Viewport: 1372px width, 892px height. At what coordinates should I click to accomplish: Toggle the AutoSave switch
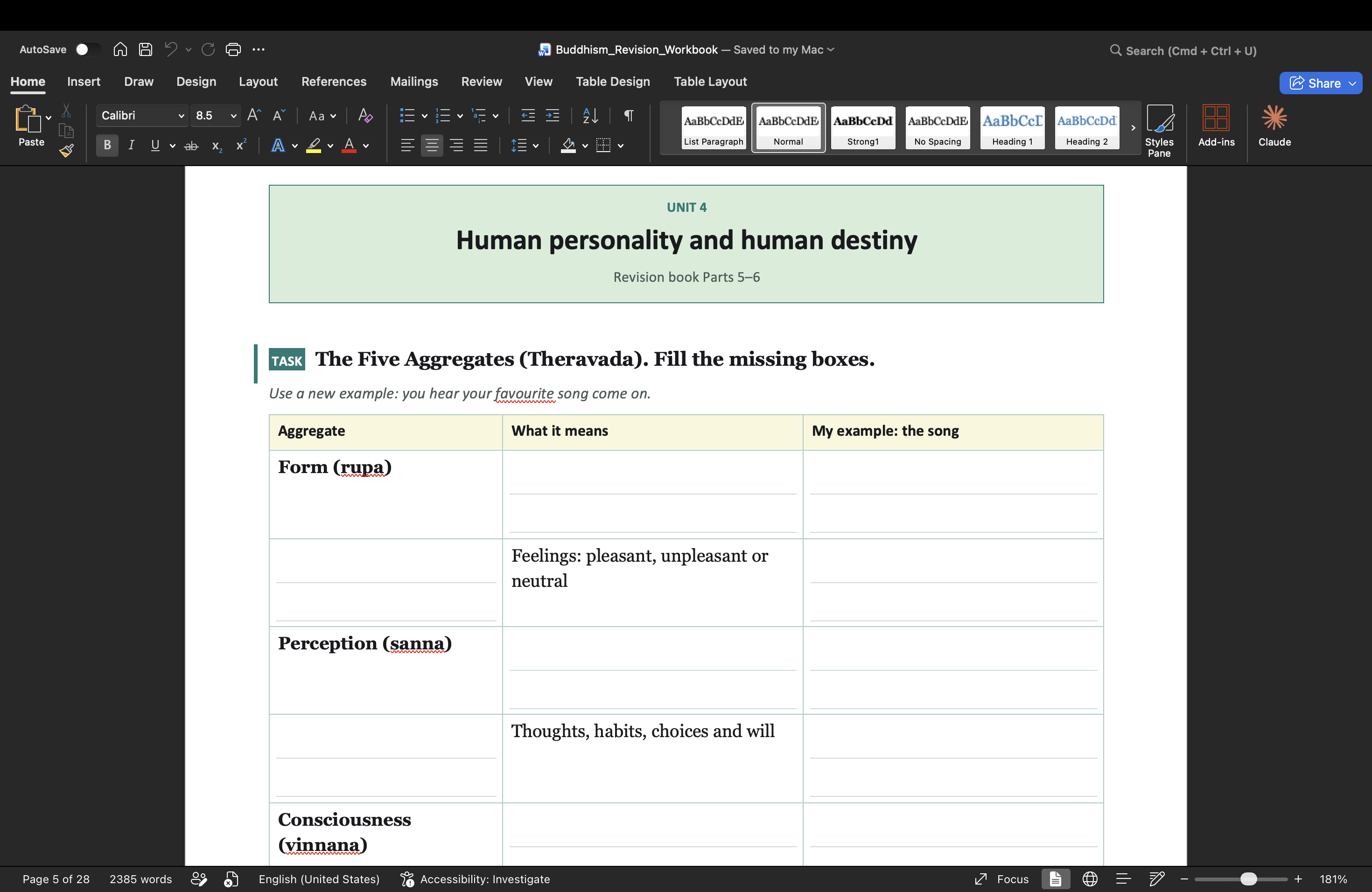(88, 49)
